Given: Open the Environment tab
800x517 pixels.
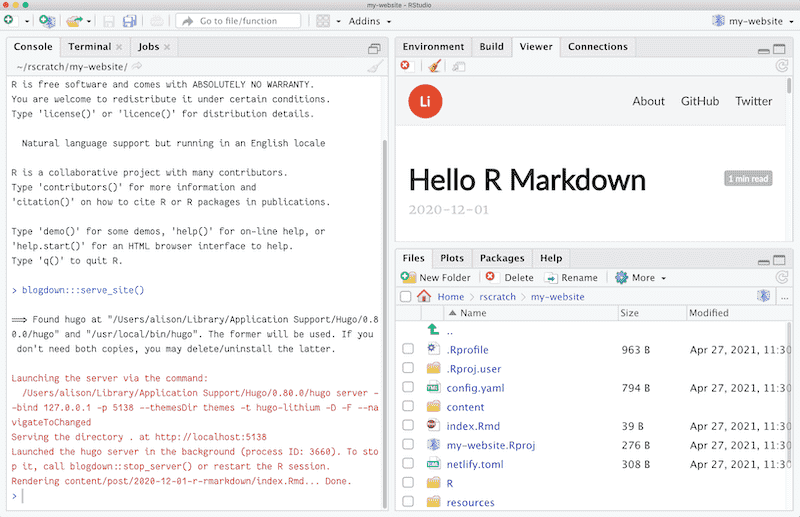Looking at the screenshot, I should [433, 46].
